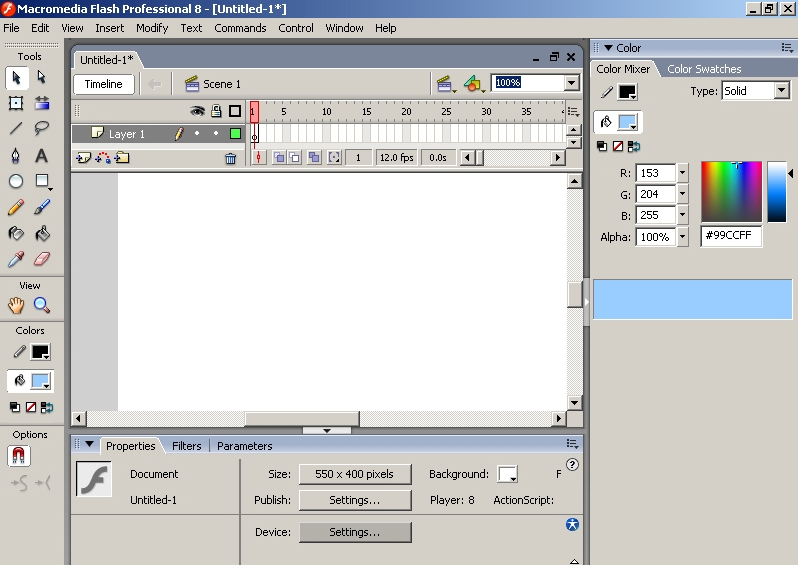
Task: Select the Gradient Transform tool
Action: (42, 103)
